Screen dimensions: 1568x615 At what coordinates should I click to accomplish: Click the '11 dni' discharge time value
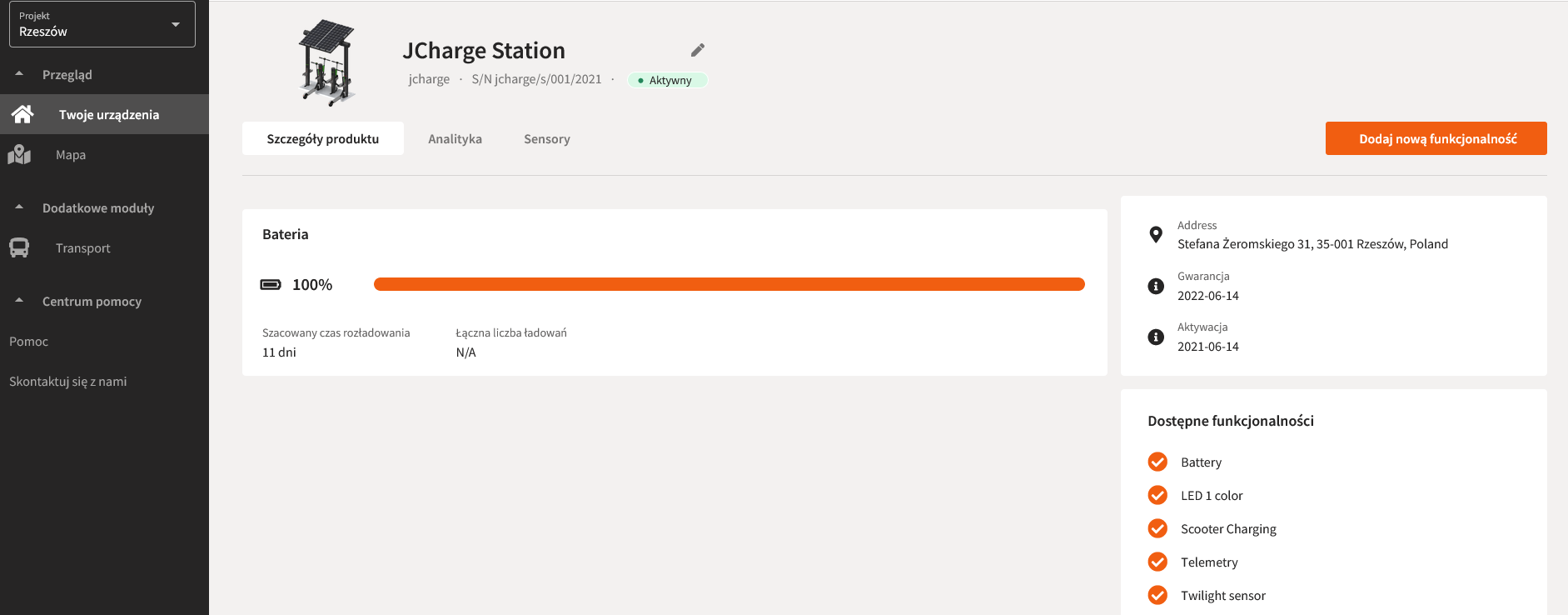coord(279,352)
